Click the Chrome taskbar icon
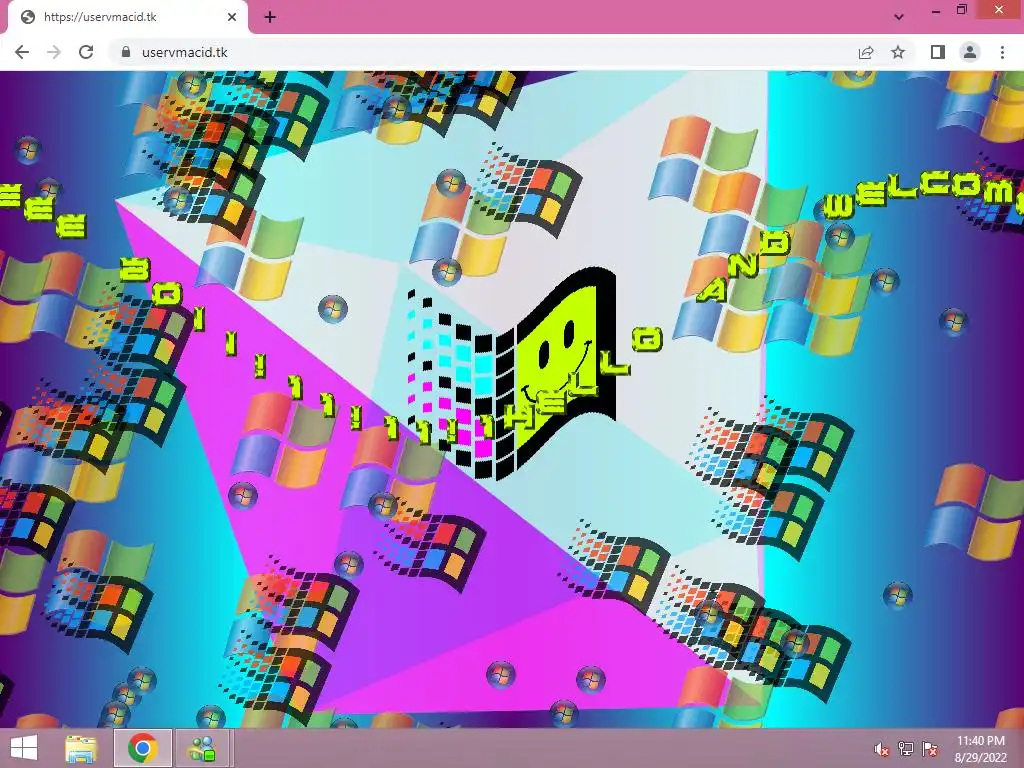Image resolution: width=1024 pixels, height=768 pixels. coord(143,748)
